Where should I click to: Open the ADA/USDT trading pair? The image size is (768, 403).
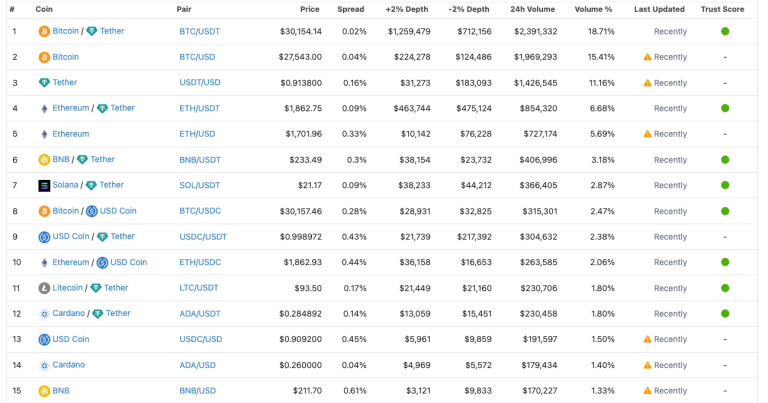pyautogui.click(x=199, y=314)
